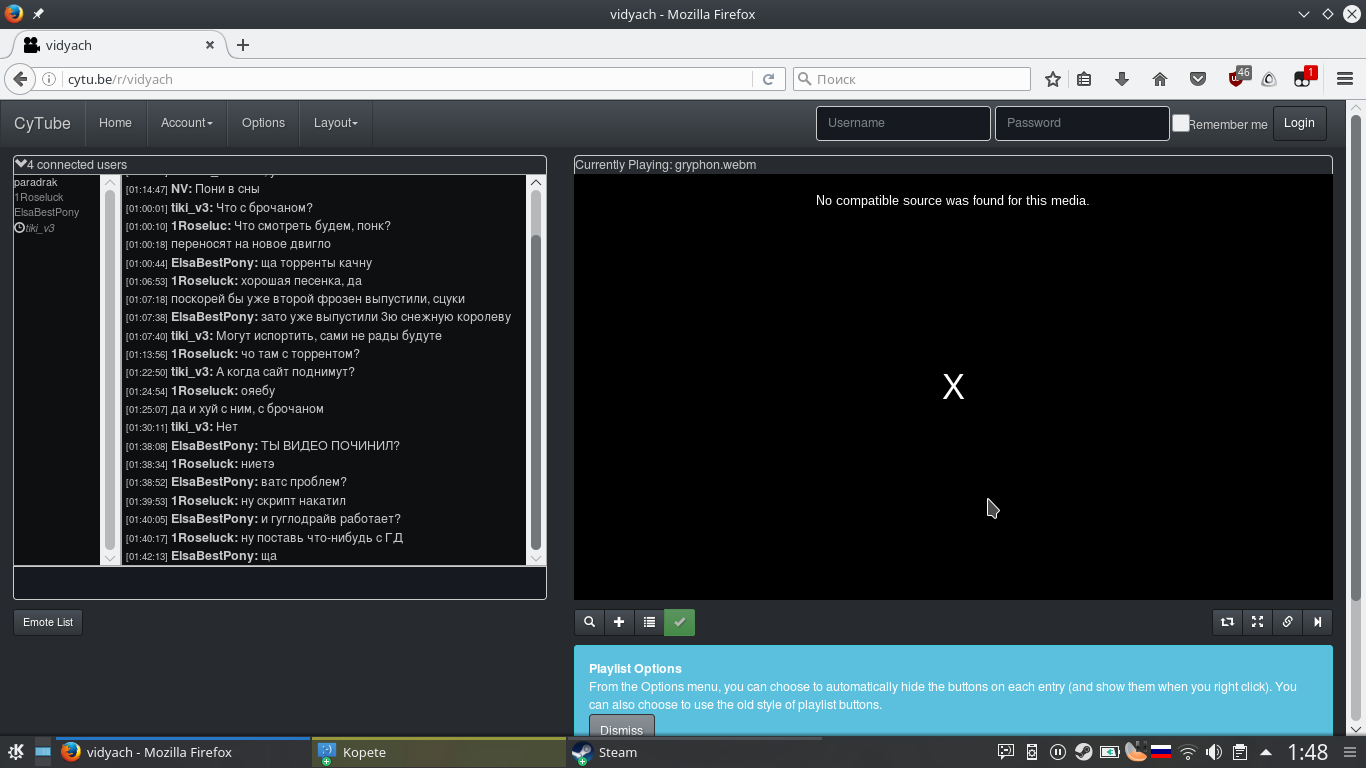Click the user list scrollbar
The height and width of the screenshot is (768, 1366).
pyautogui.click(x=111, y=370)
